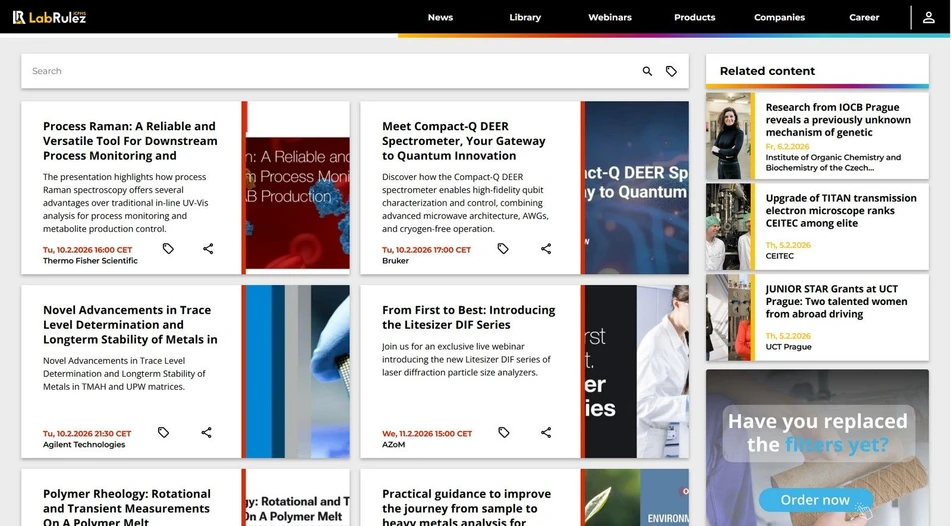Click the date Tu, 10.2.2026 16:00 CET
This screenshot has height=526, width=951.
point(87,249)
